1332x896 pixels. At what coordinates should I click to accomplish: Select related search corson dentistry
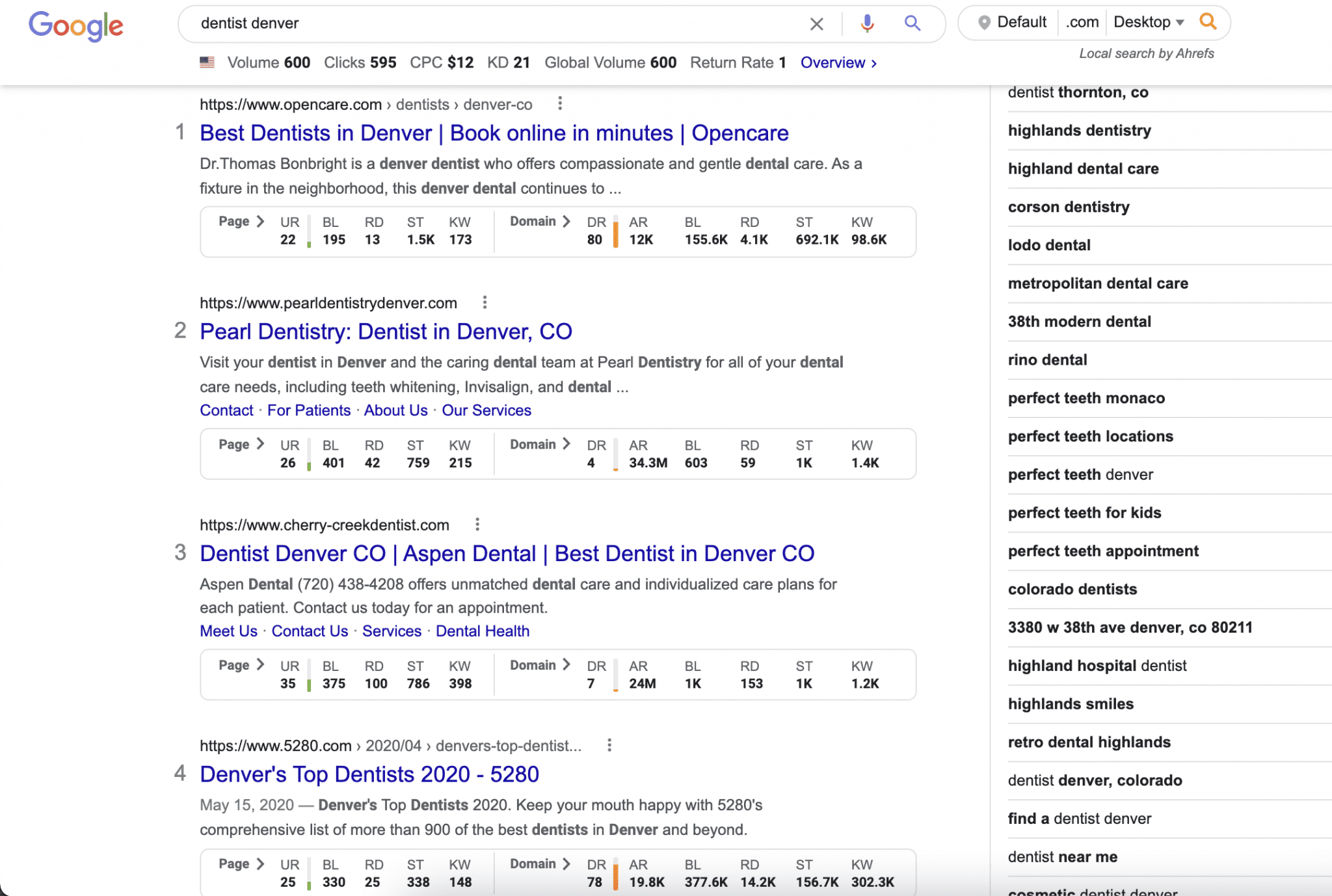click(x=1069, y=207)
